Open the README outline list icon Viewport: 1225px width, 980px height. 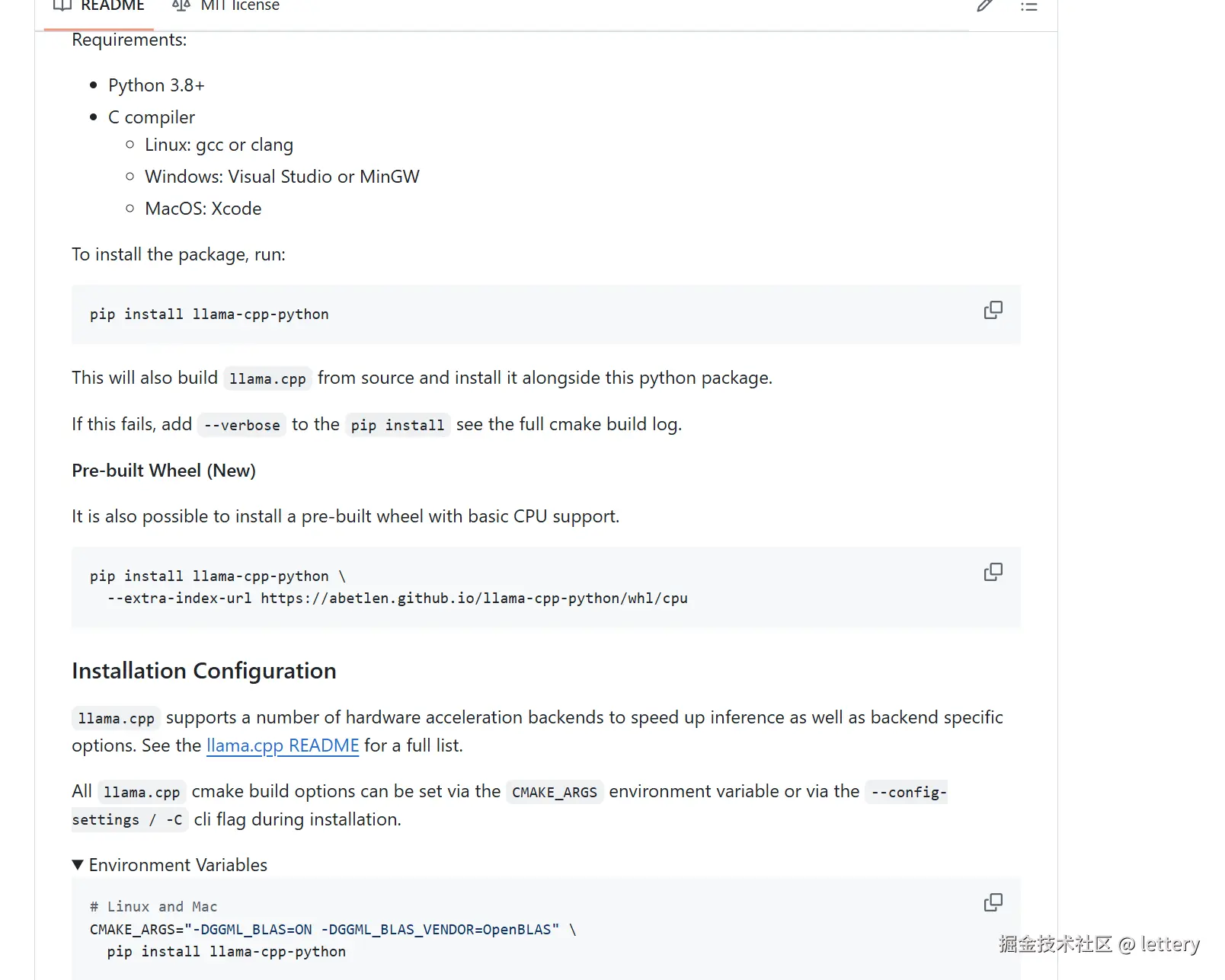tap(1029, 6)
